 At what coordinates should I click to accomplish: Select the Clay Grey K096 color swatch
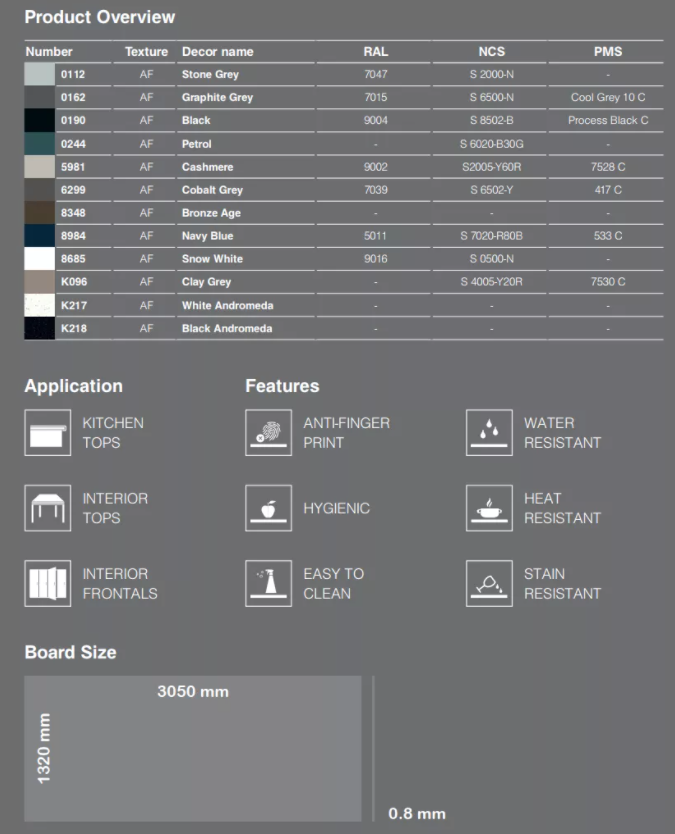point(39,282)
